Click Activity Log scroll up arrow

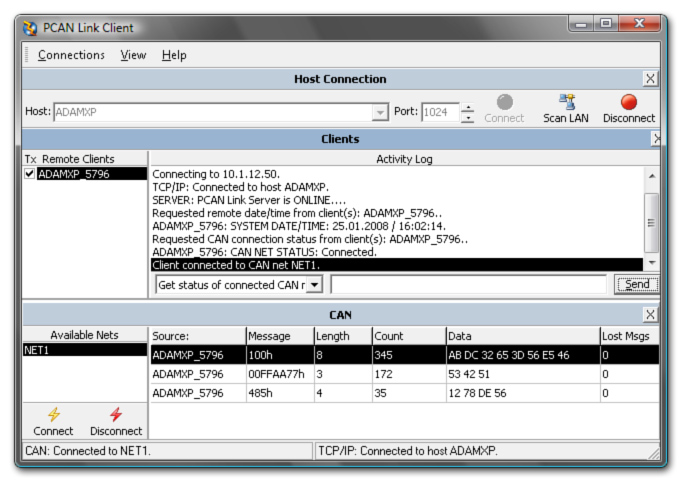(x=652, y=176)
